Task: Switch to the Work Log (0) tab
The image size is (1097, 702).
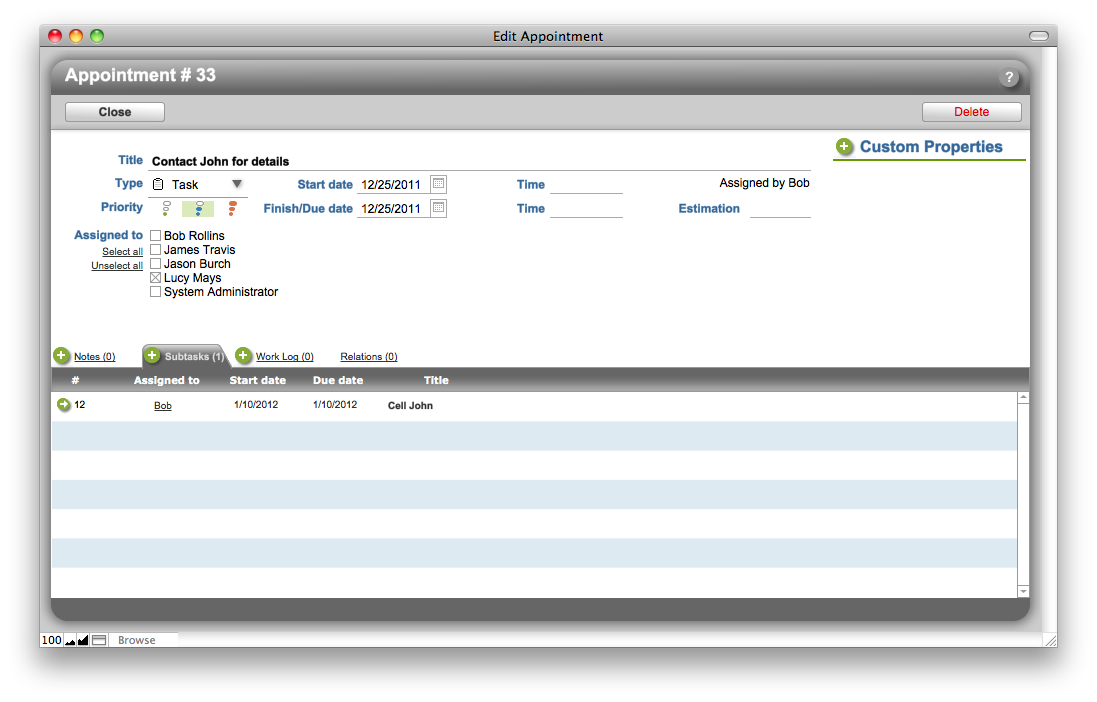Action: (285, 357)
